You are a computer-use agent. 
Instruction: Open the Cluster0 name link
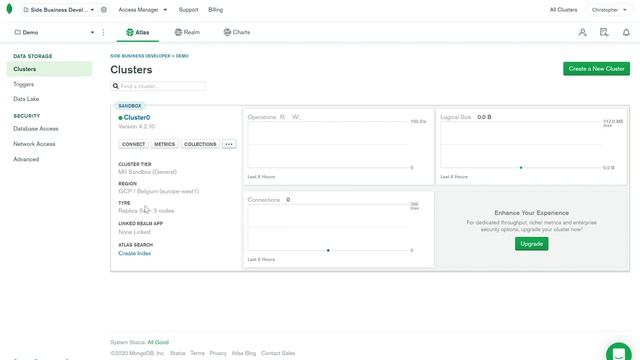coord(137,118)
